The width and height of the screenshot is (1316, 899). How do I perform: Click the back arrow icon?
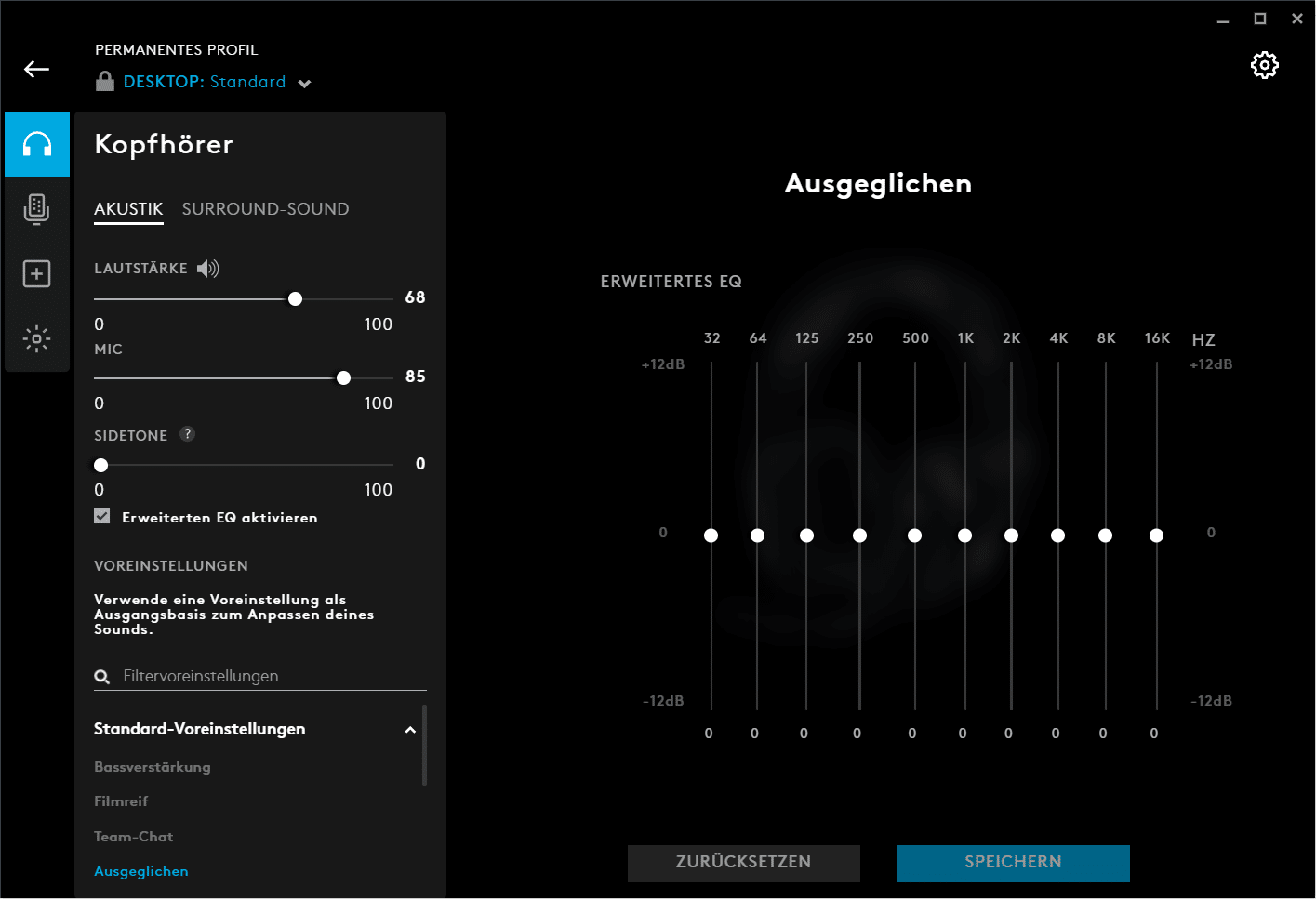pyautogui.click(x=36, y=70)
